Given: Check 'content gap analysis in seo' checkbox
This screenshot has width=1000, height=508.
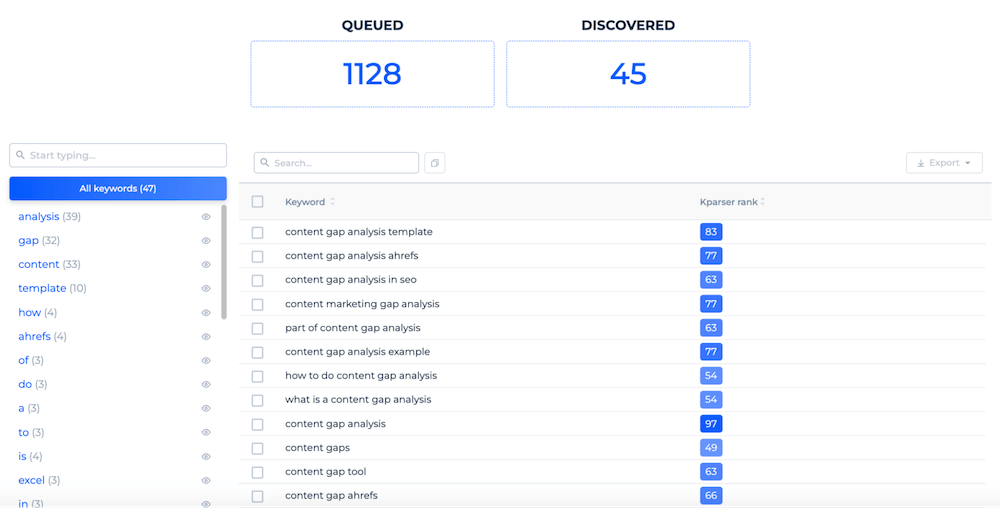Looking at the screenshot, I should pyautogui.click(x=258, y=280).
